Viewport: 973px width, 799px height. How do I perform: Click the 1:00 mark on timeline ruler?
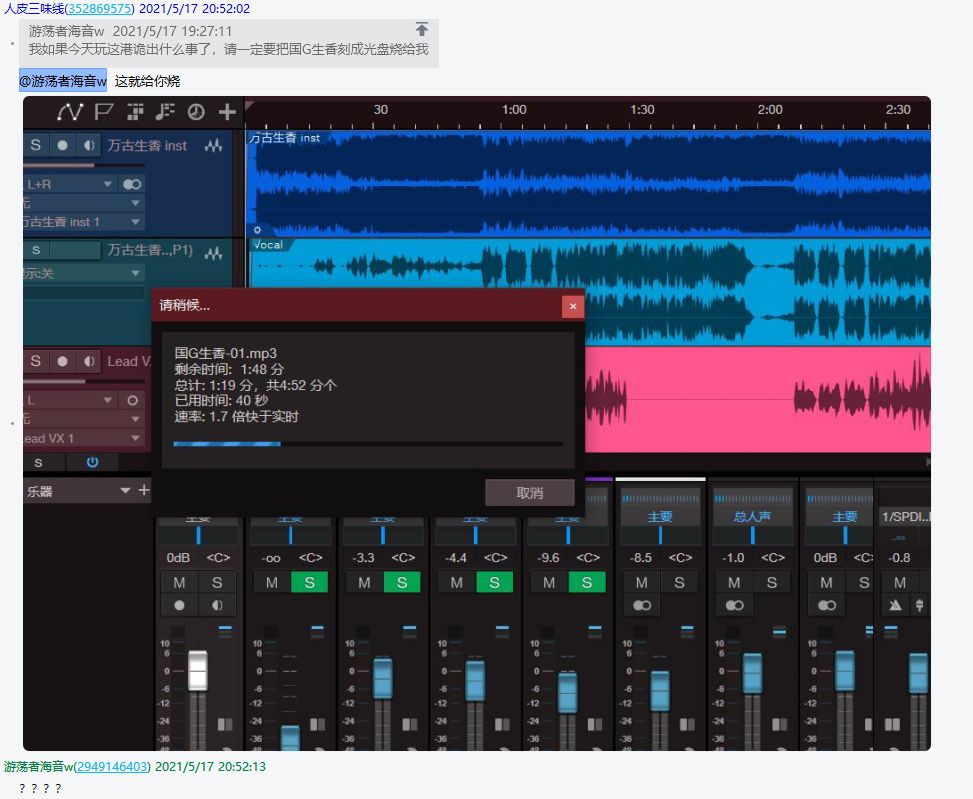(x=514, y=110)
